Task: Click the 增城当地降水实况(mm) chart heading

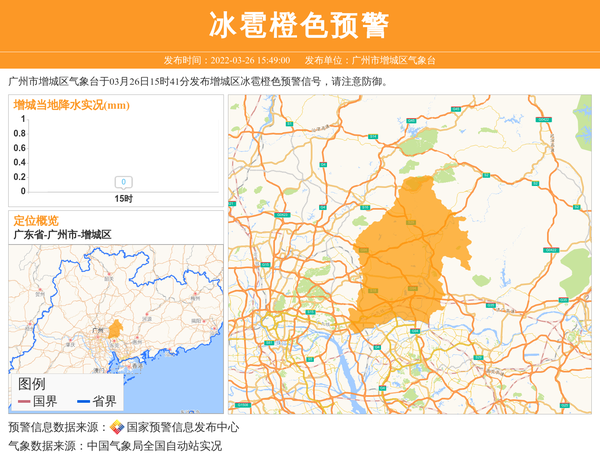Action: 71,105
